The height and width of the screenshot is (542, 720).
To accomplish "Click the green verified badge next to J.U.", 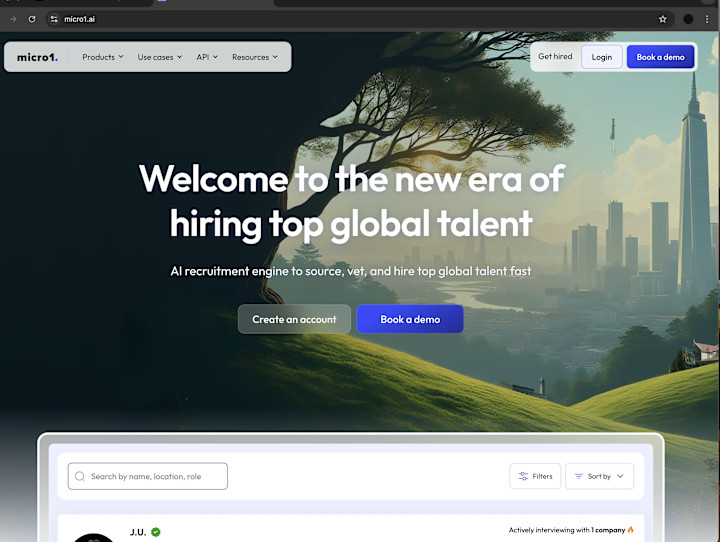I will pos(156,532).
